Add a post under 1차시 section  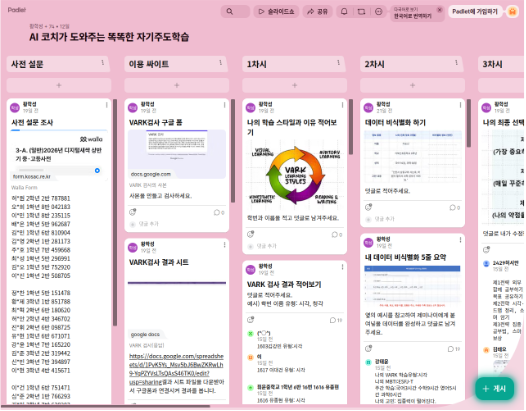pyautogui.click(x=295, y=85)
